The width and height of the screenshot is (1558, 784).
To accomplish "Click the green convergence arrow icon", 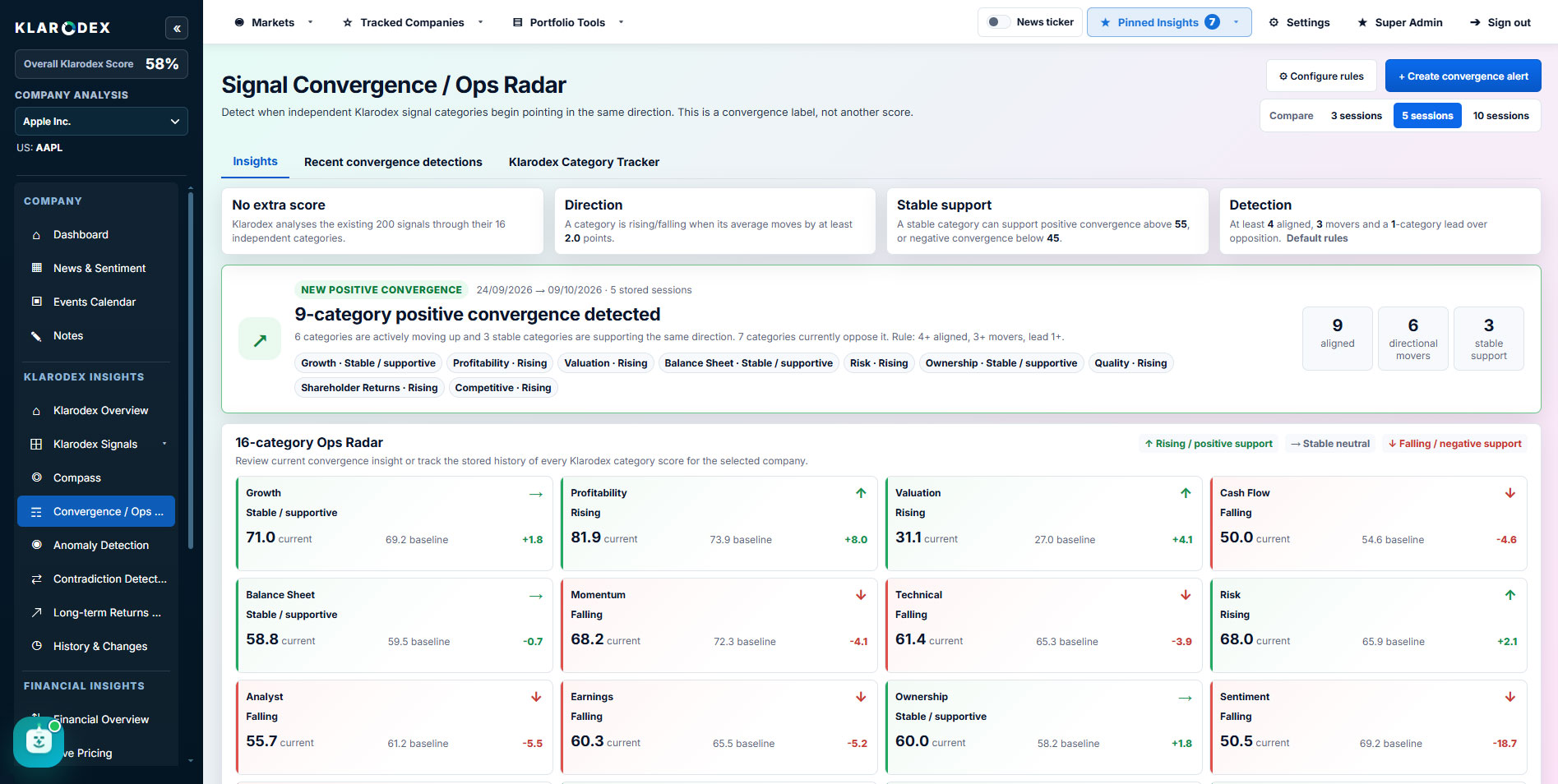I will pyautogui.click(x=260, y=339).
